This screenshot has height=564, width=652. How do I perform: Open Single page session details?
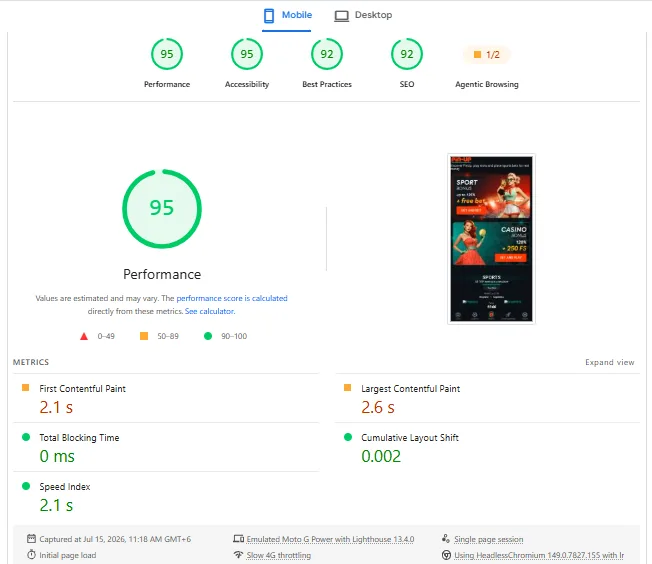(x=489, y=539)
